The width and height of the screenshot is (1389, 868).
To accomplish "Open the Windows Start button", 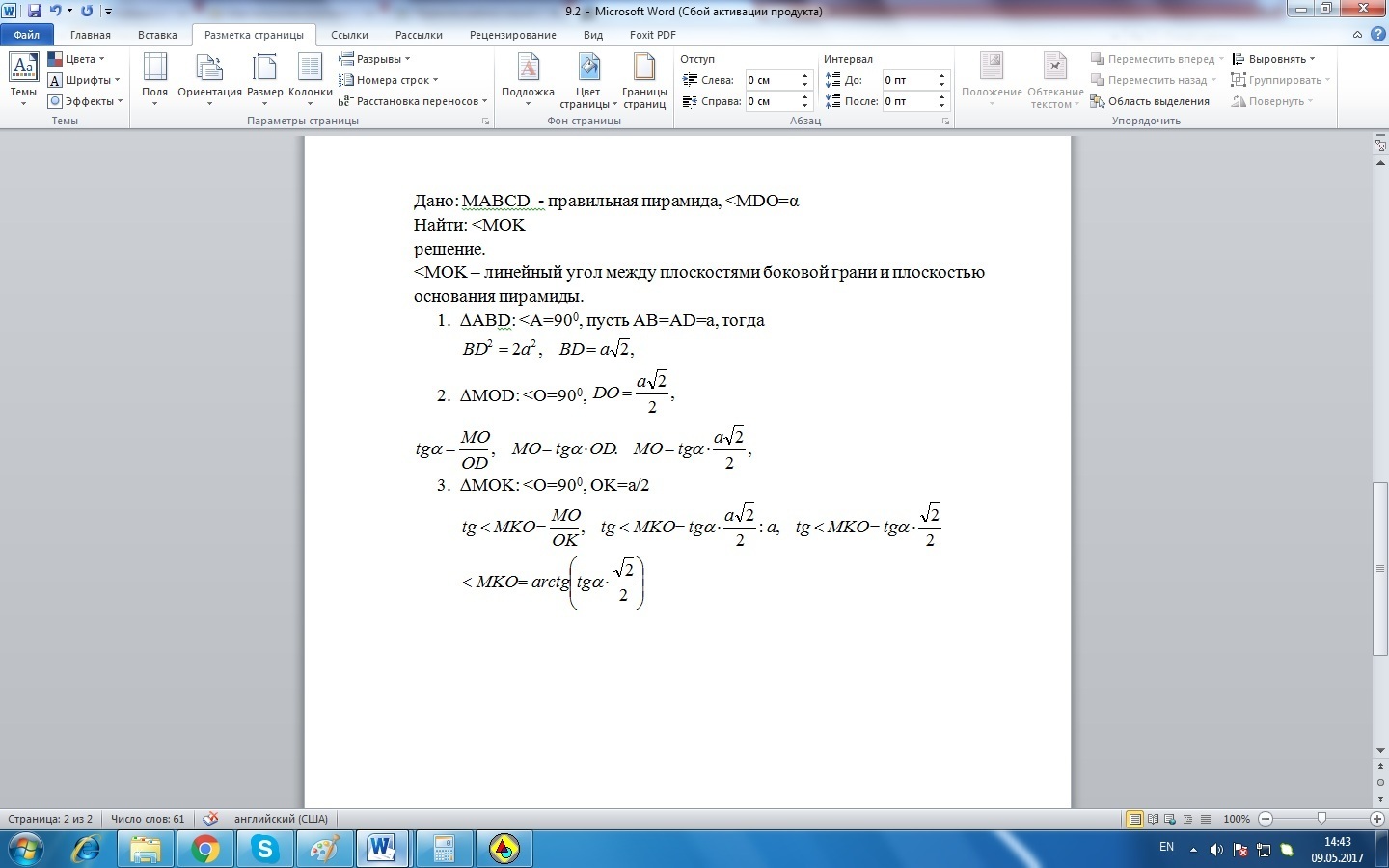I will click(x=25, y=850).
